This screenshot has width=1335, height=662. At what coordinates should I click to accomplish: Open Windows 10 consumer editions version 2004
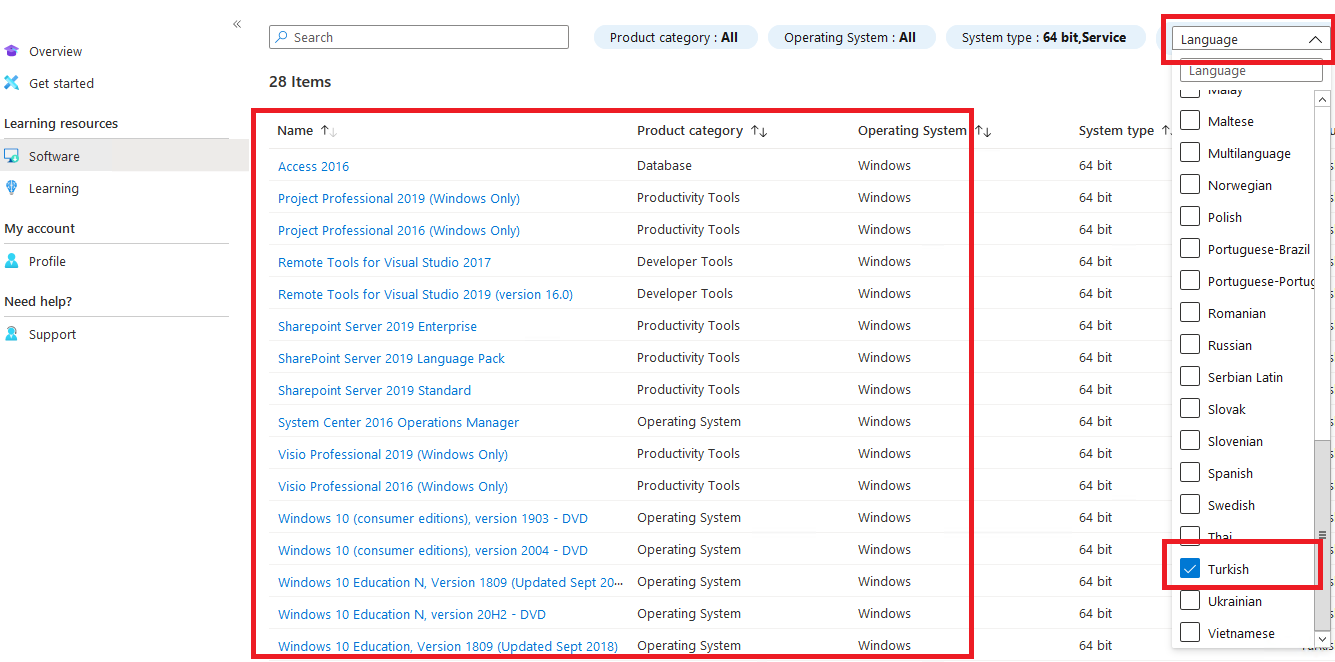pyautogui.click(x=433, y=550)
